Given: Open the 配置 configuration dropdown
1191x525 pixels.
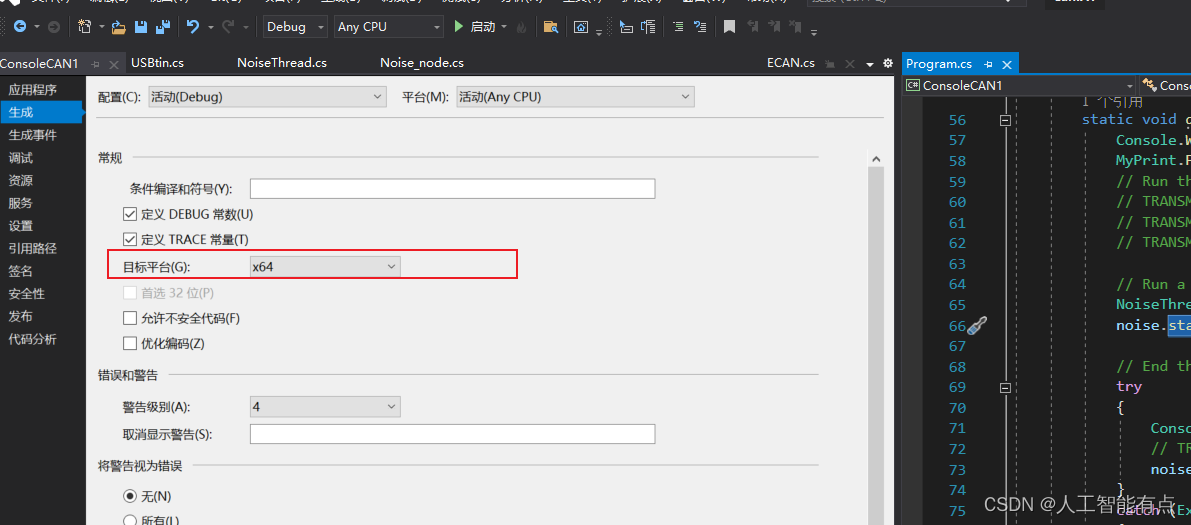Looking at the screenshot, I should pos(267,97).
